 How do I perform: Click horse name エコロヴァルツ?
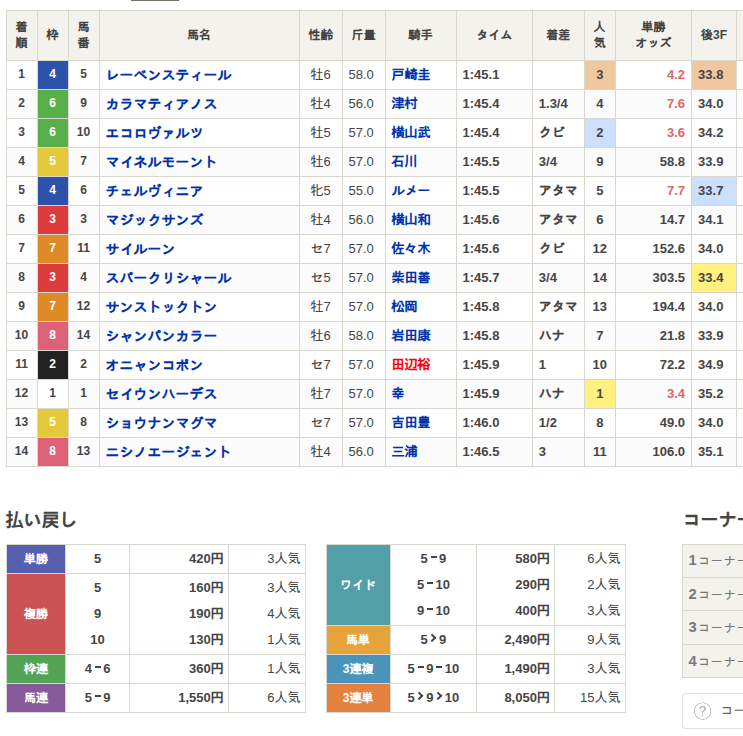click(x=154, y=133)
